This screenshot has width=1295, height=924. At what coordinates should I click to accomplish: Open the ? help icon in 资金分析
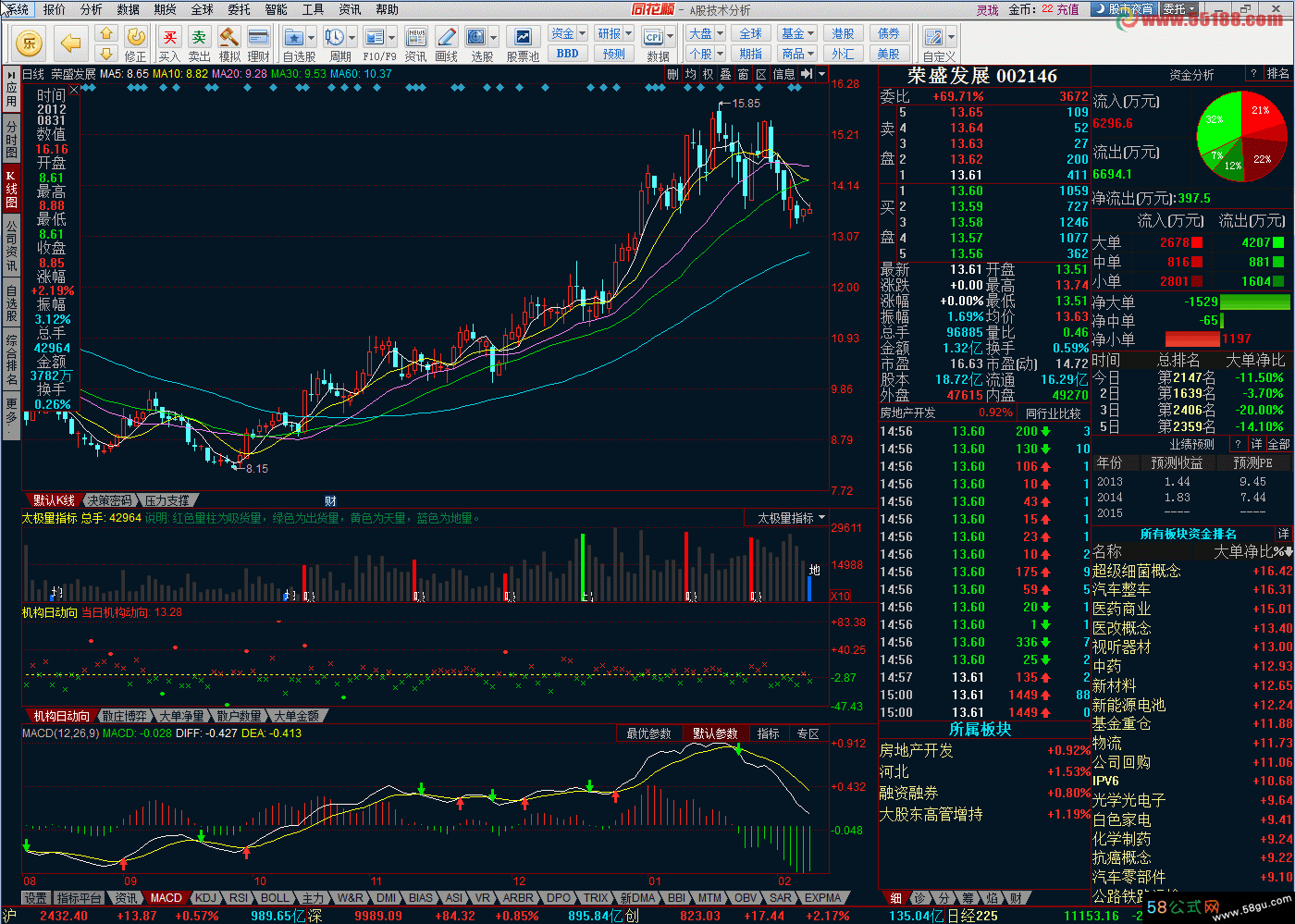(x=1253, y=74)
